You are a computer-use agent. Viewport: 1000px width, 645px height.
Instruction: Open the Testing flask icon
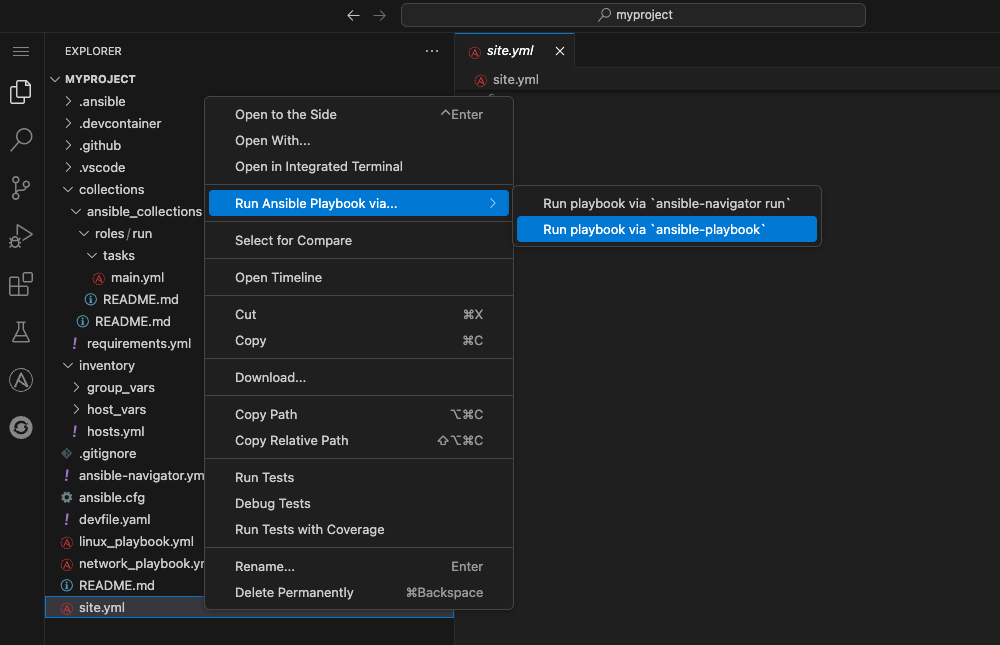[x=21, y=332]
